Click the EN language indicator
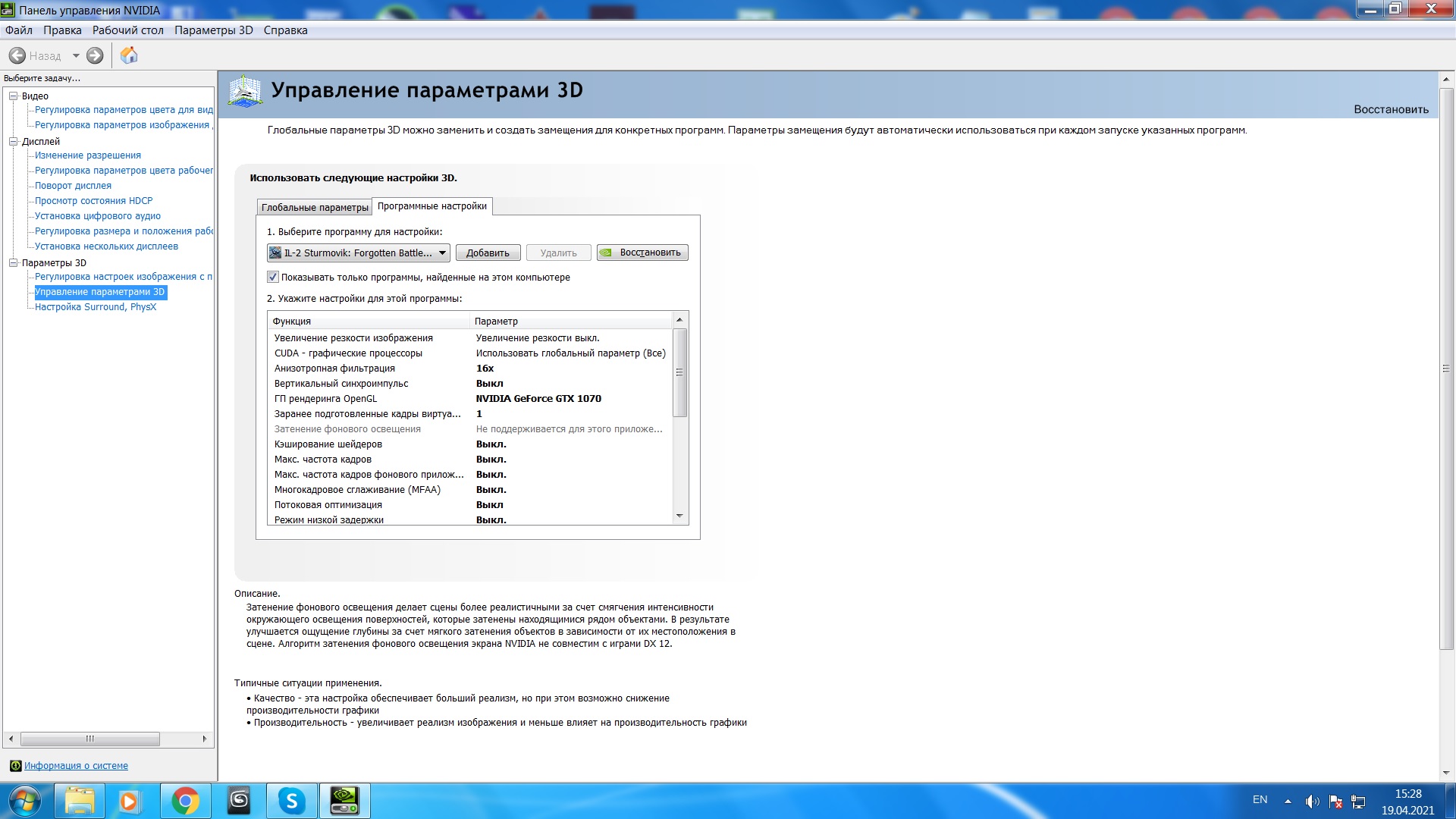The height and width of the screenshot is (819, 1456). 1260,800
